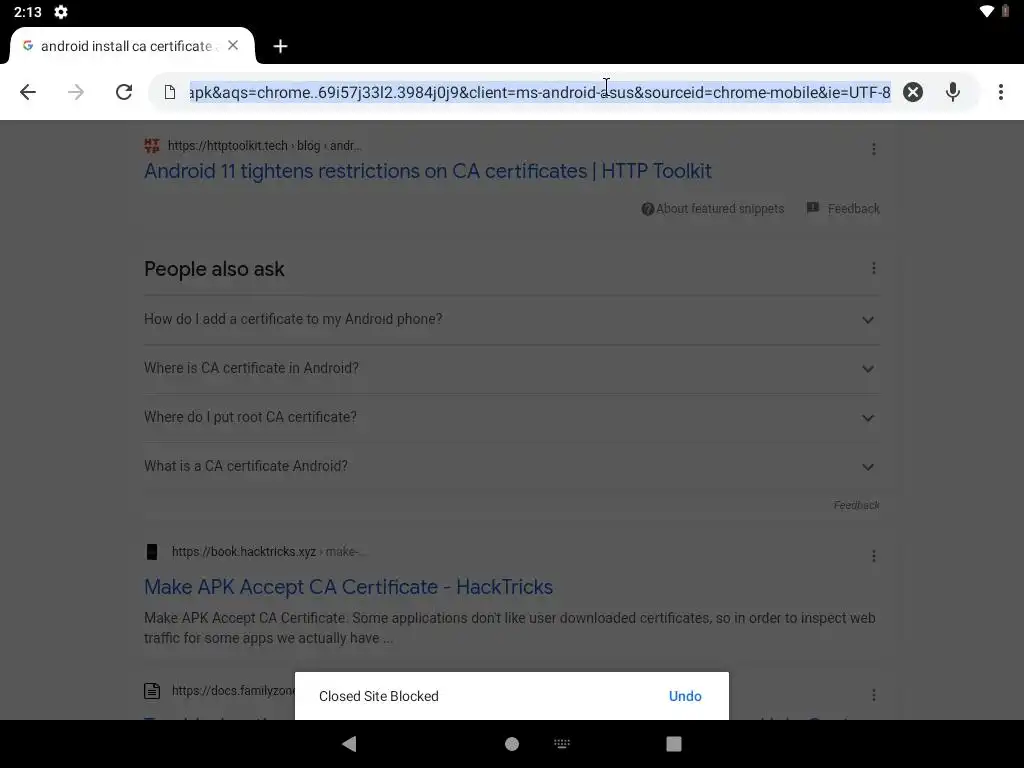Open the settings gear in the status bar
Screen dimensions: 1024x768
point(61,12)
